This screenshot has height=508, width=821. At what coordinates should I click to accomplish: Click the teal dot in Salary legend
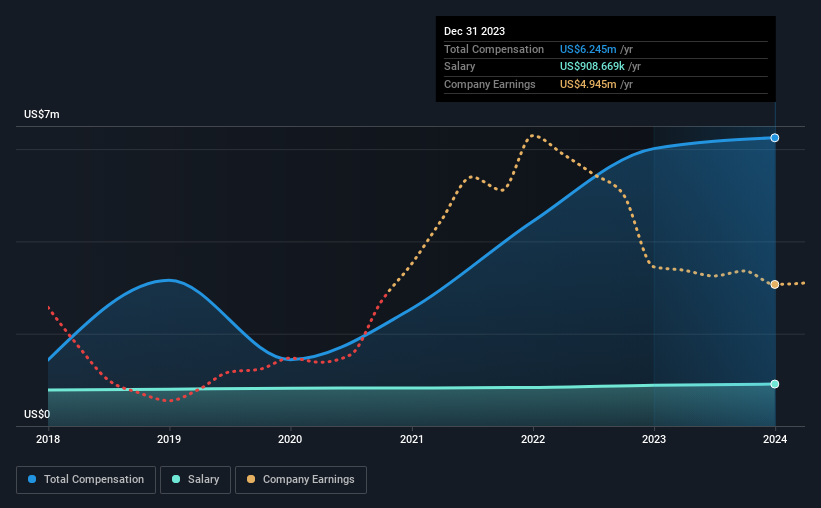point(176,479)
